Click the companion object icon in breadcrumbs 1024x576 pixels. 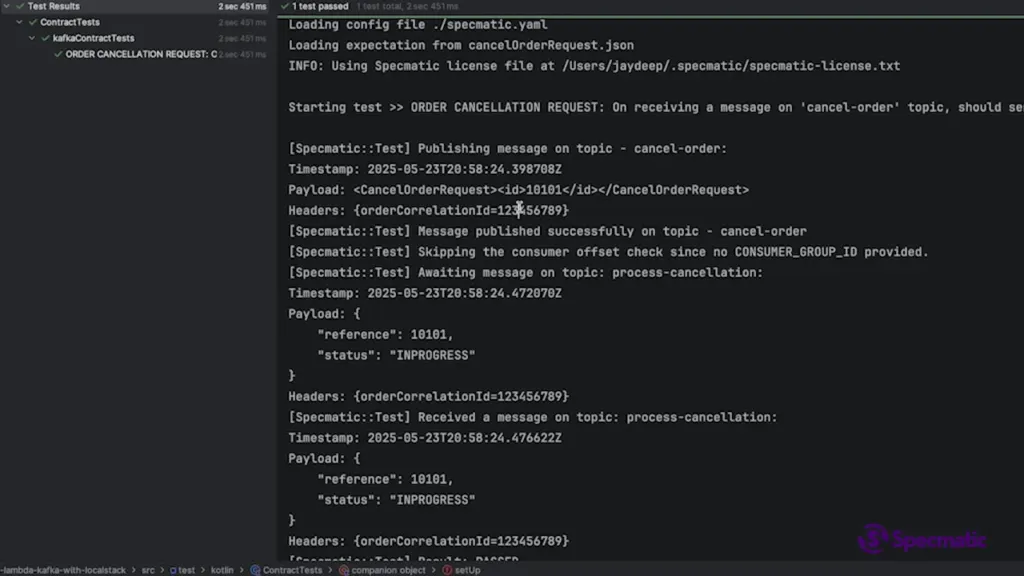(344, 570)
